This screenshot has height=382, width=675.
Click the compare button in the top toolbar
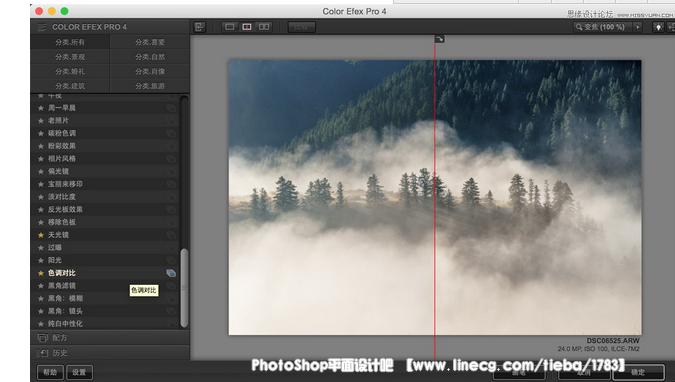click(x=301, y=27)
